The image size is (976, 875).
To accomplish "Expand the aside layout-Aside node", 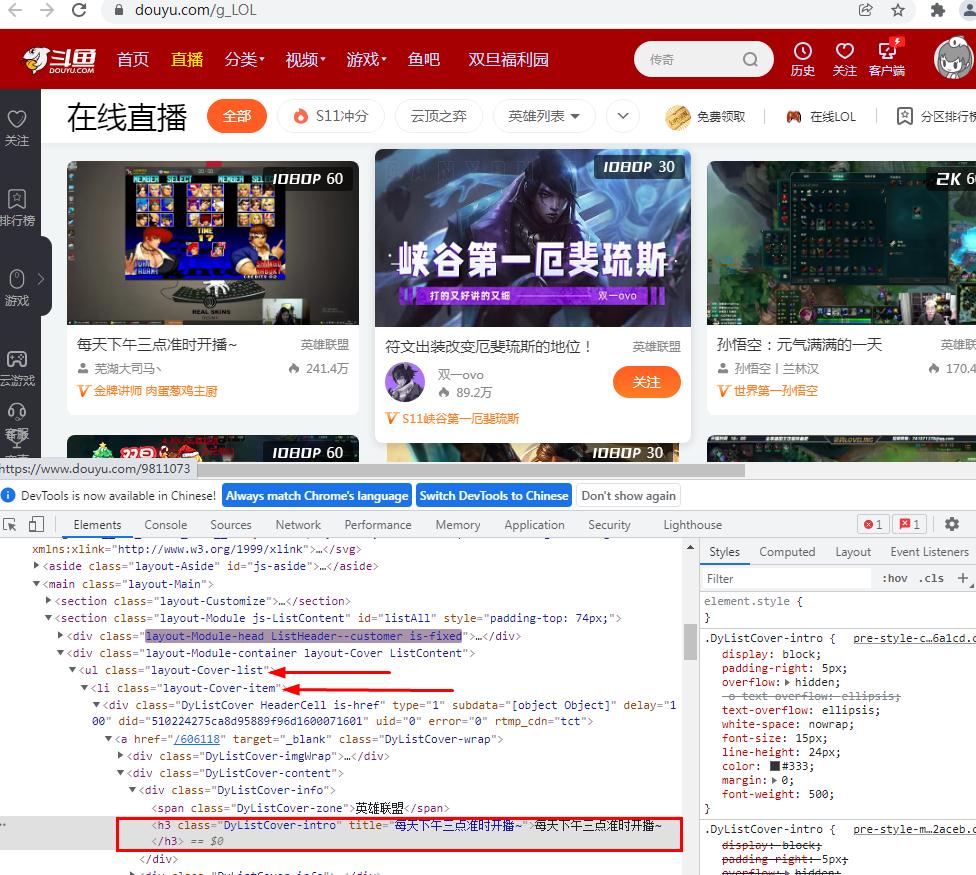I will 36,566.
